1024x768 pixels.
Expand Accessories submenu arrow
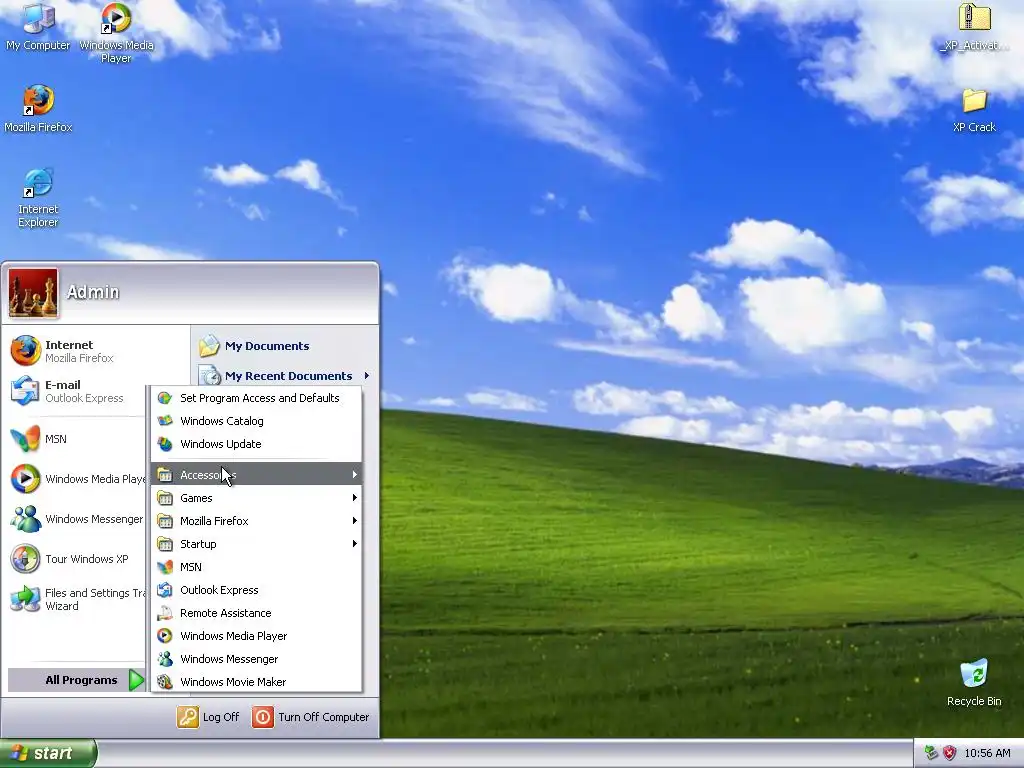click(x=354, y=474)
